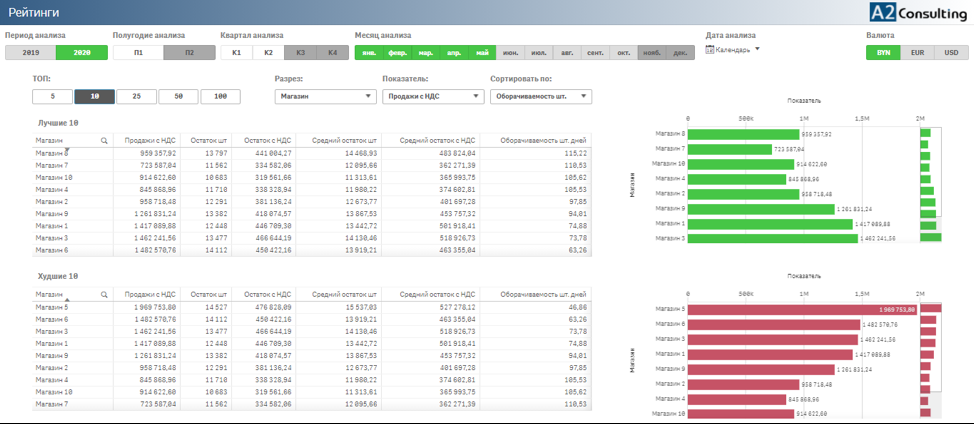
Task: Toggle month февр.
Action: 398,53
